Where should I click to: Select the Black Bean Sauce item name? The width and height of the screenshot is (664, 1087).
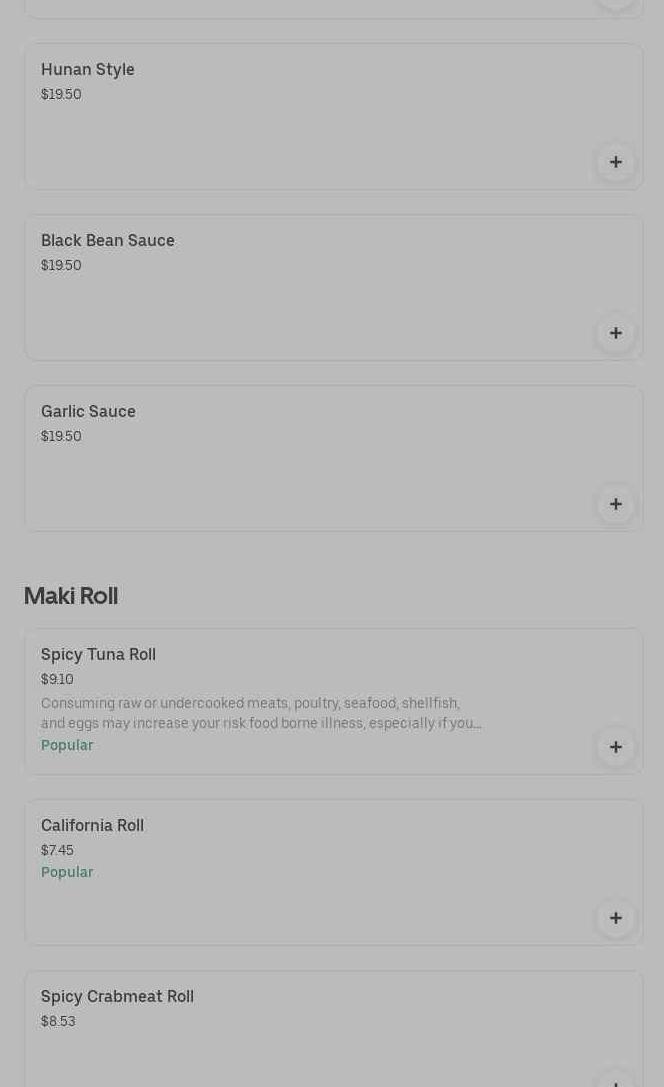click(108, 240)
